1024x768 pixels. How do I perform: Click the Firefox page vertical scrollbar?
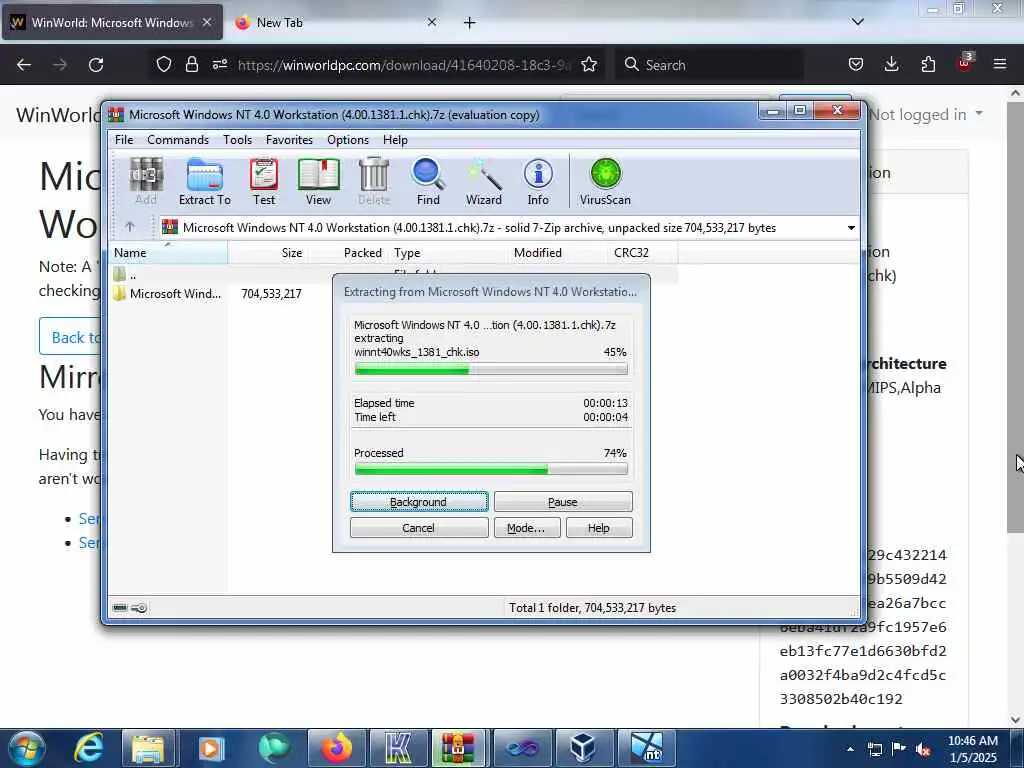pos(1015,317)
